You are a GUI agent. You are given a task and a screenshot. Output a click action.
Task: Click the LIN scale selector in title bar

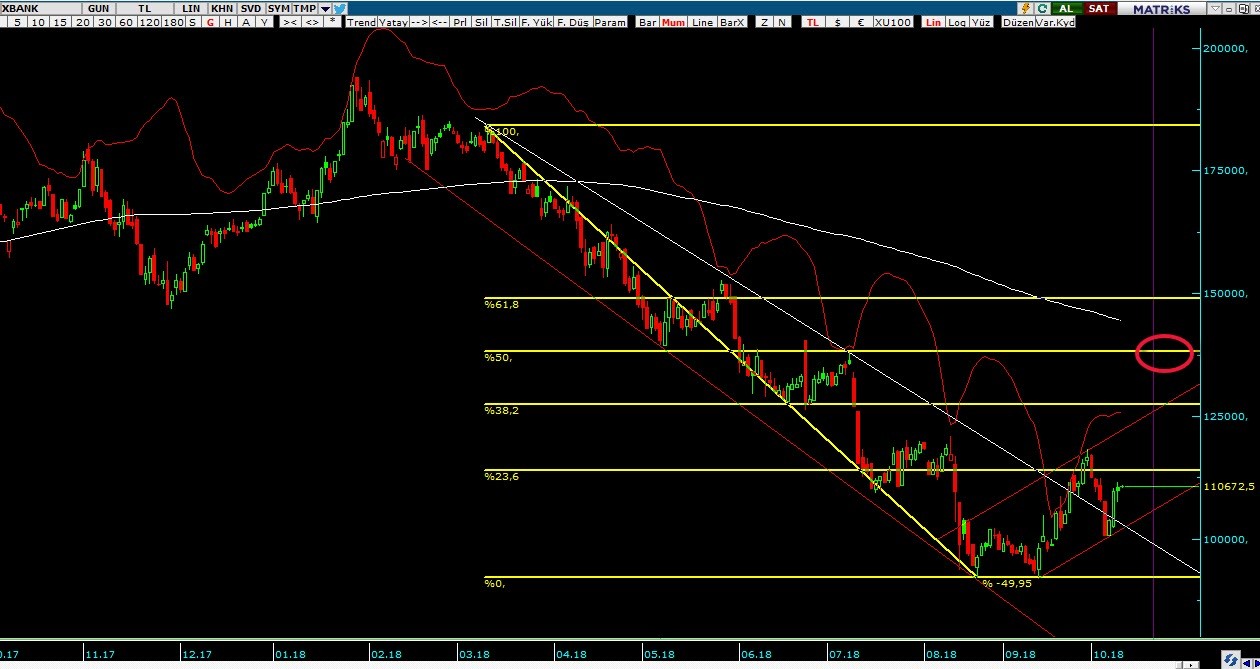190,8
